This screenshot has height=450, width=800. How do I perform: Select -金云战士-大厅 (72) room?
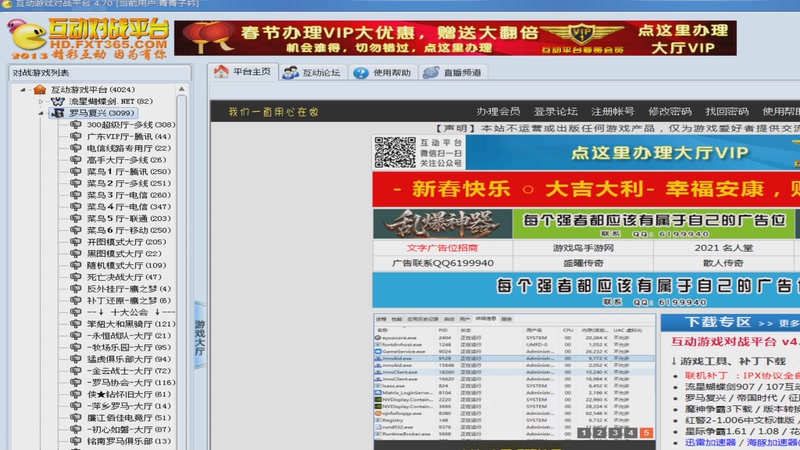pos(129,371)
